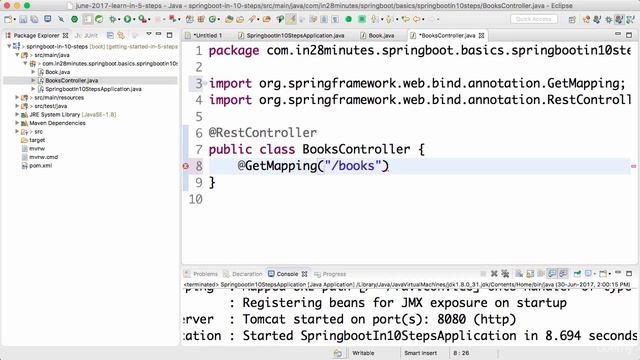Toggle Show Console When Standard Error Changes
Screen dimensions: 640x360
click(563, 273)
